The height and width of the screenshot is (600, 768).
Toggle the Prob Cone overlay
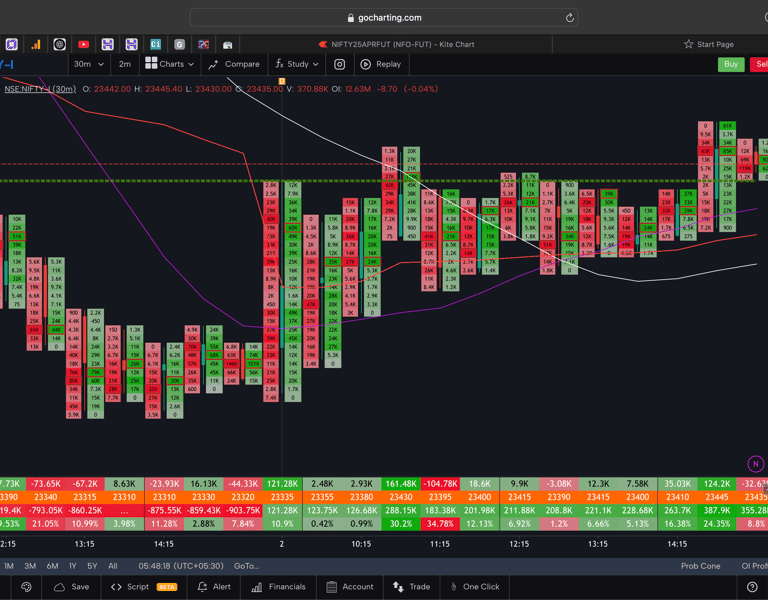[700, 566]
